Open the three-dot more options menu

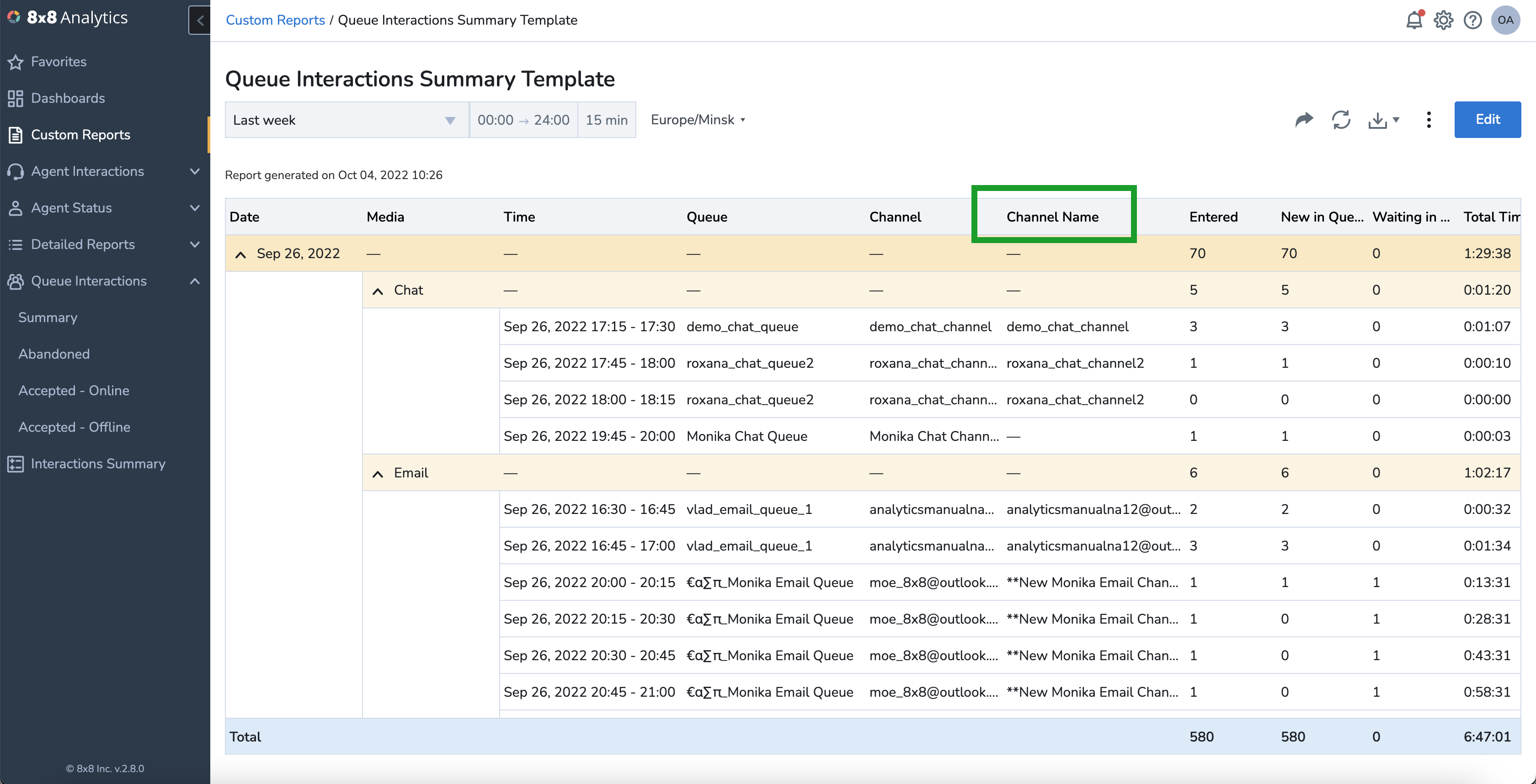click(x=1429, y=120)
